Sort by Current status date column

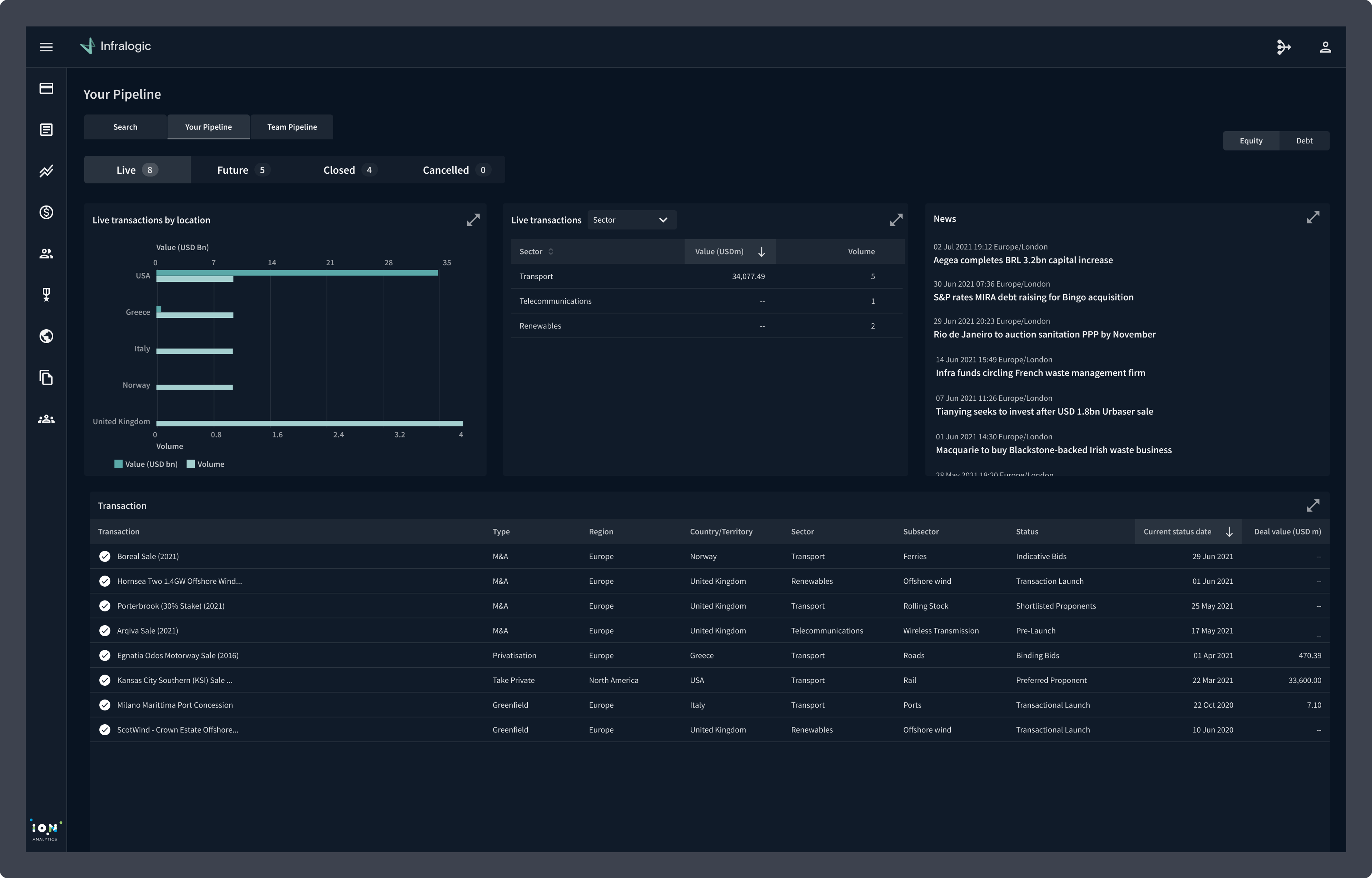[x=1228, y=531]
